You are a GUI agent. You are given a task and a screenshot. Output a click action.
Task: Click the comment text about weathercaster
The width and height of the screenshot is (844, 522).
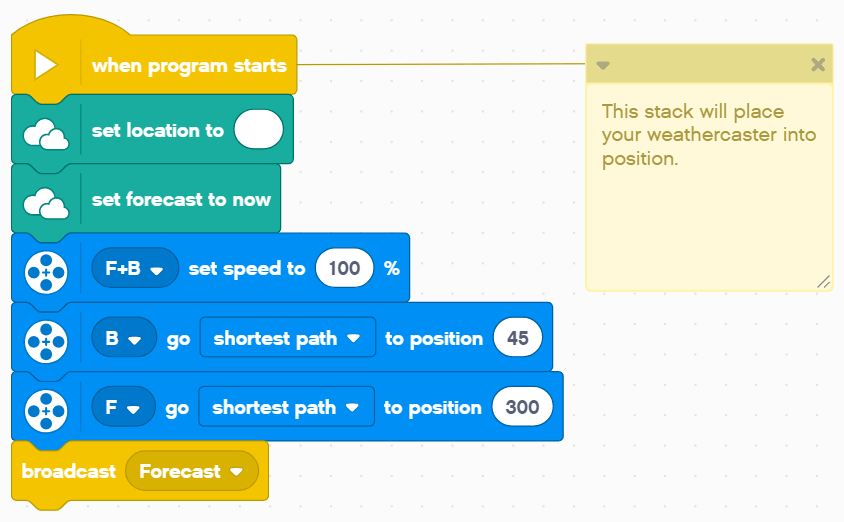708,134
